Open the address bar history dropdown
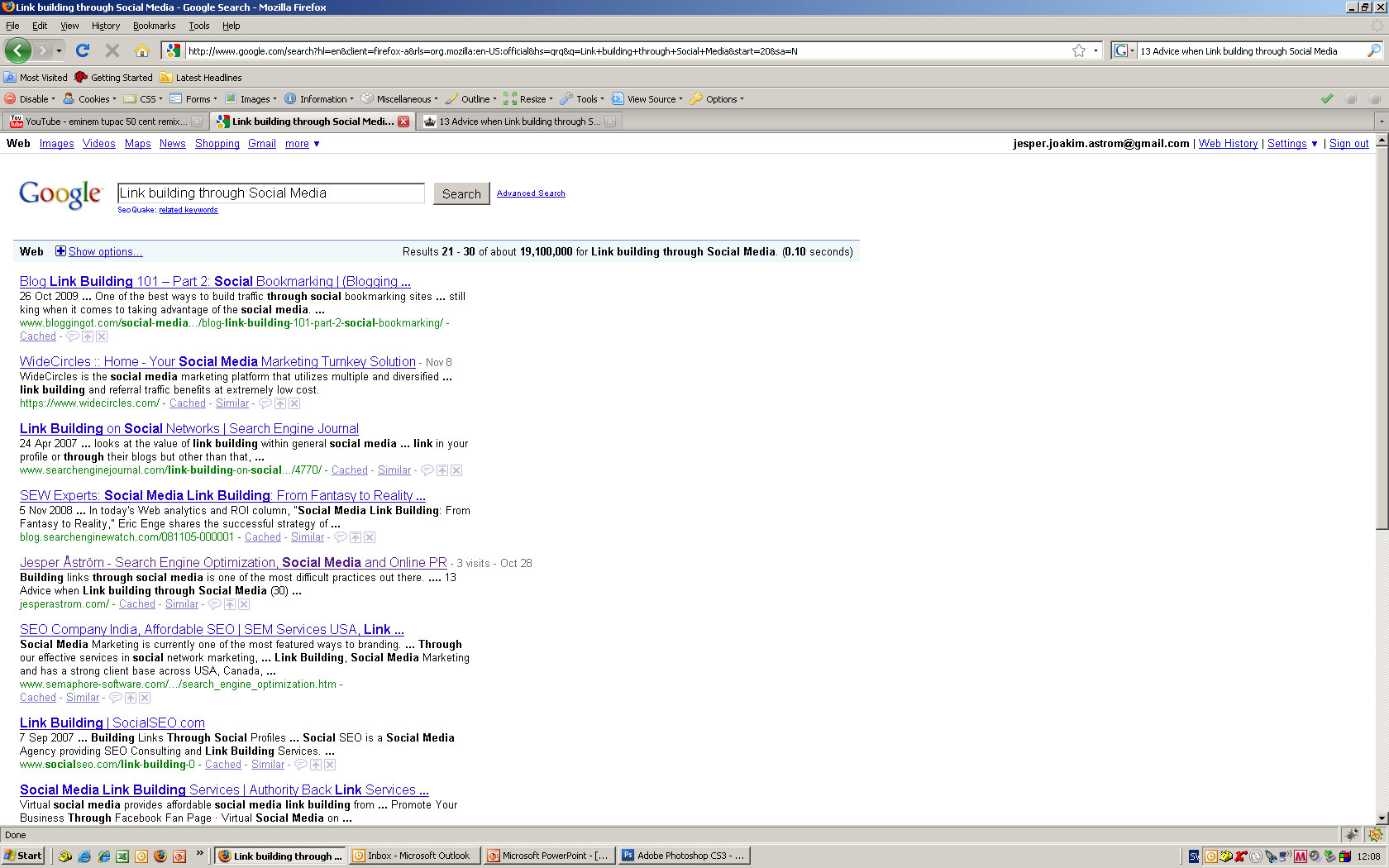Screen dimensions: 1389x868 (x=1095, y=50)
